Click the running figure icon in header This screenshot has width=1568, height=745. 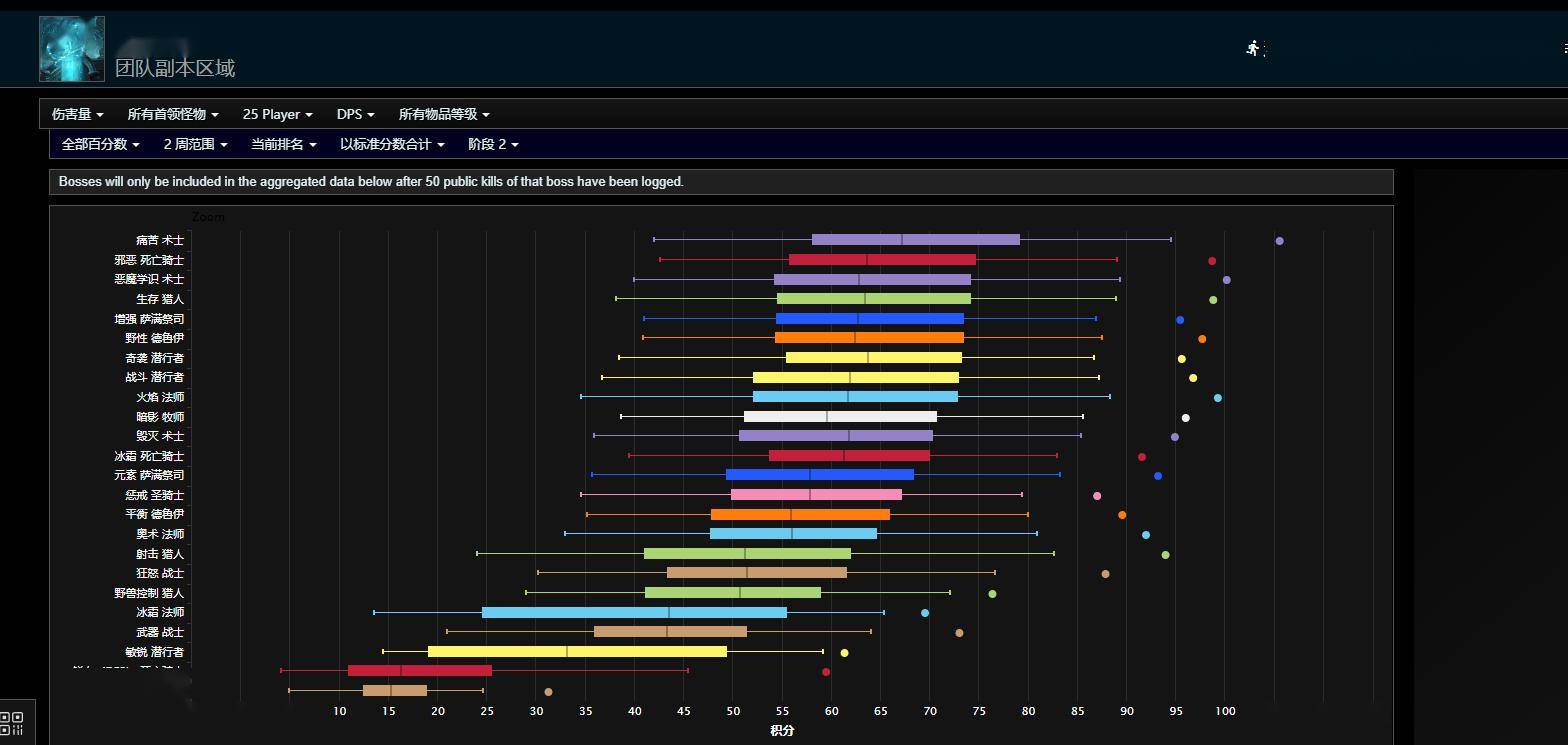[1254, 48]
